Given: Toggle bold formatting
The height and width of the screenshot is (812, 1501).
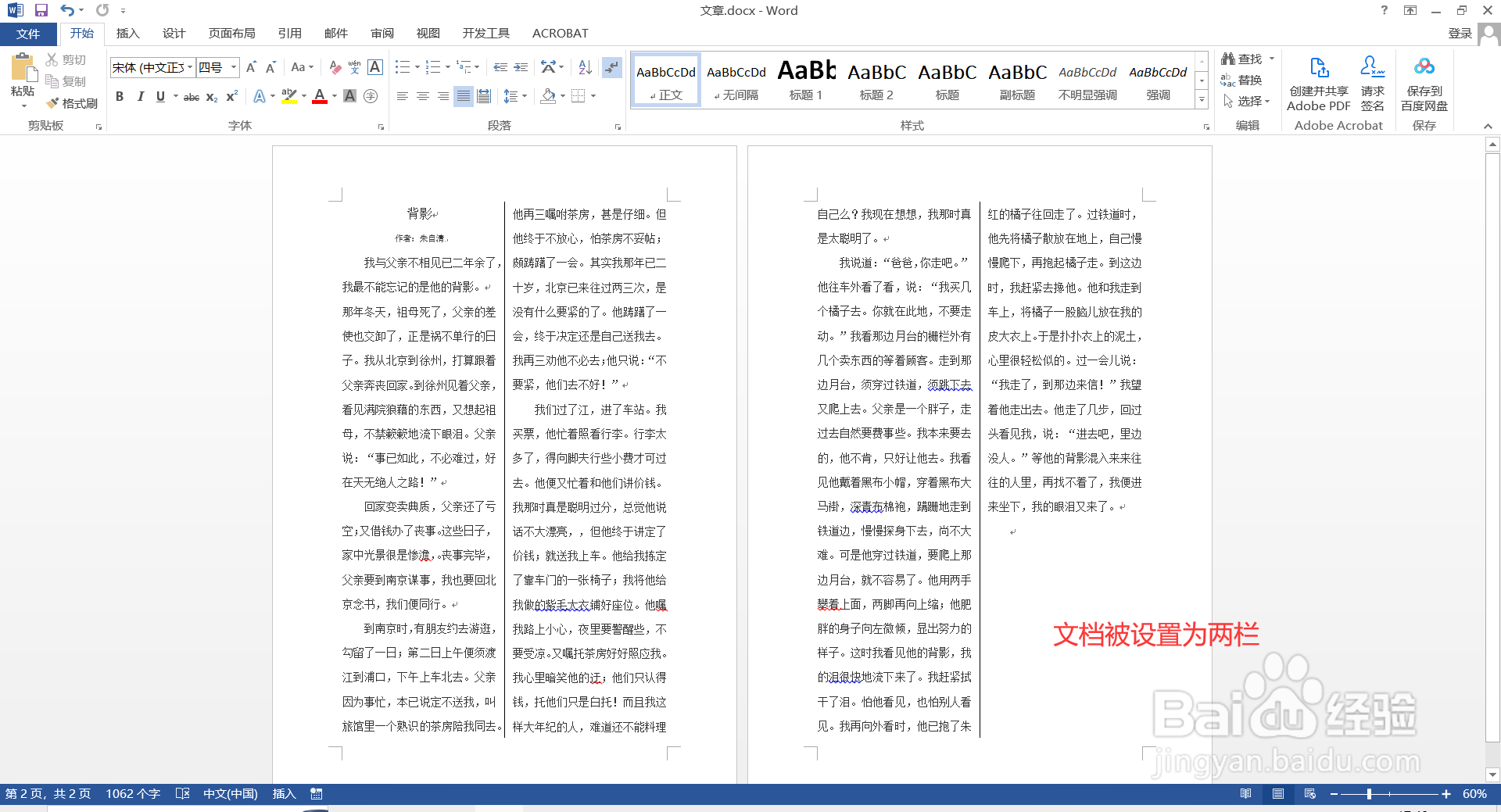Looking at the screenshot, I should (120, 96).
